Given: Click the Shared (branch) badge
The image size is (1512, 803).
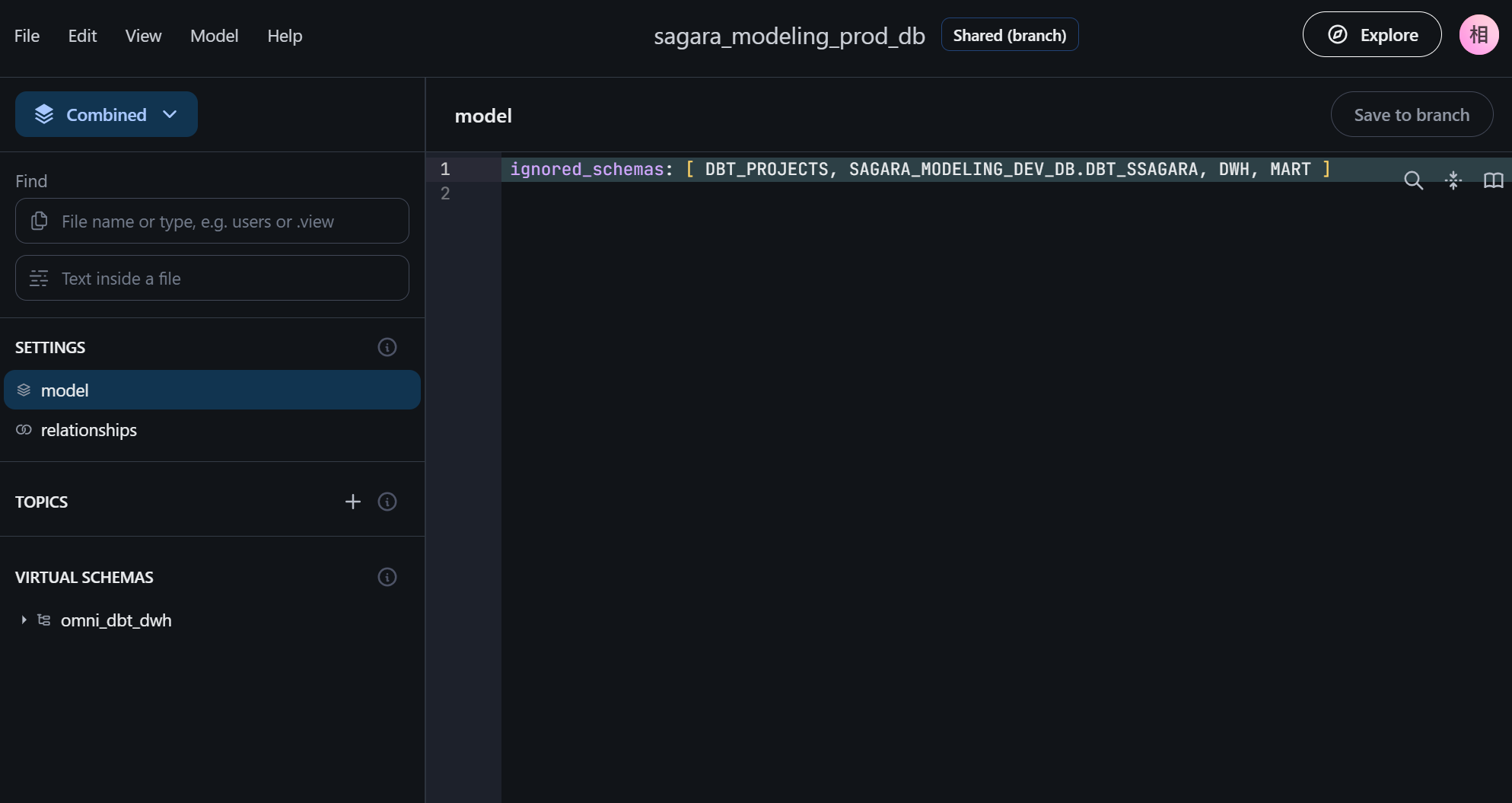Looking at the screenshot, I should 1009,35.
